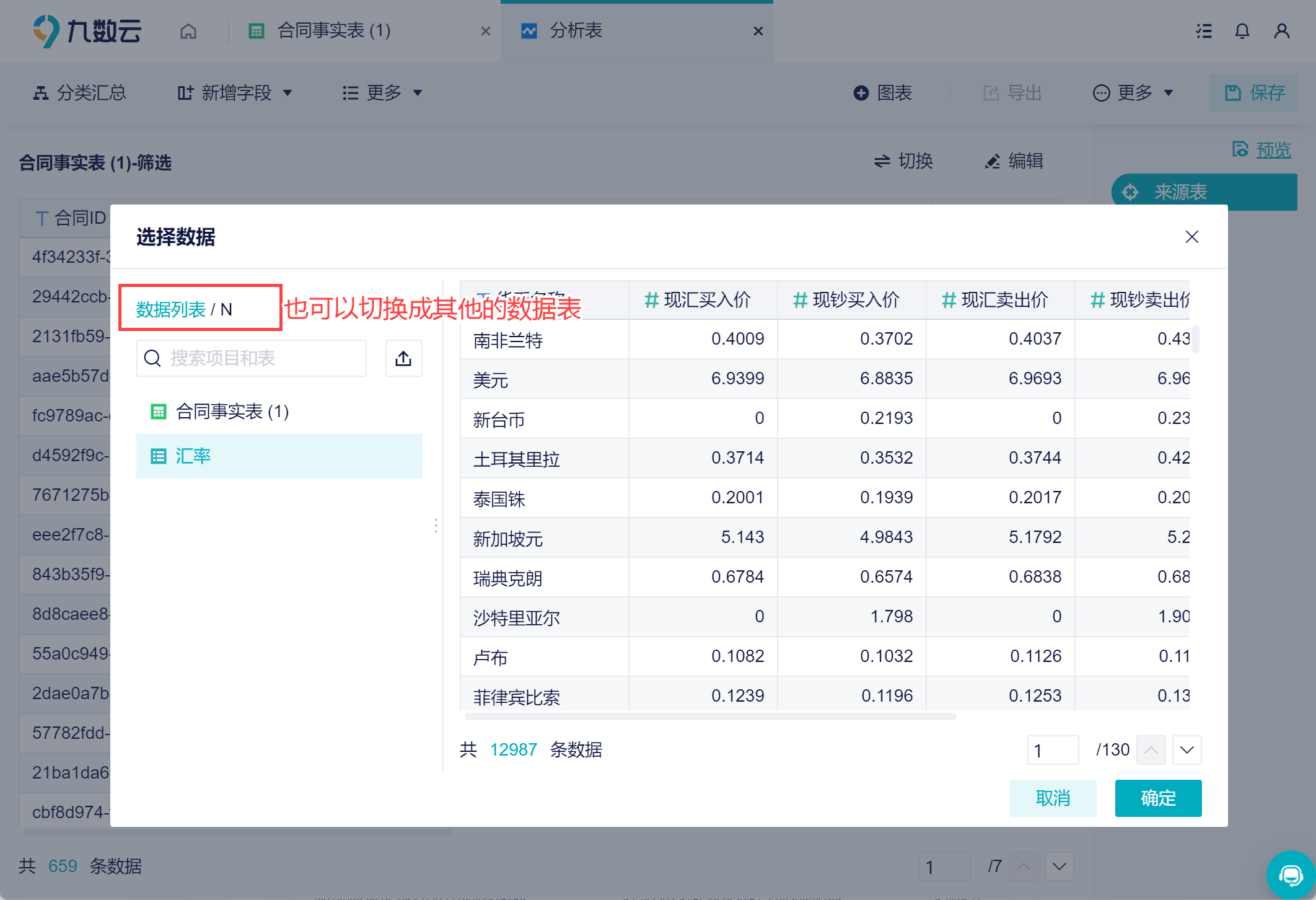The image size is (1316, 900).
Task: Open the task list icon in the header
Action: (x=1203, y=31)
